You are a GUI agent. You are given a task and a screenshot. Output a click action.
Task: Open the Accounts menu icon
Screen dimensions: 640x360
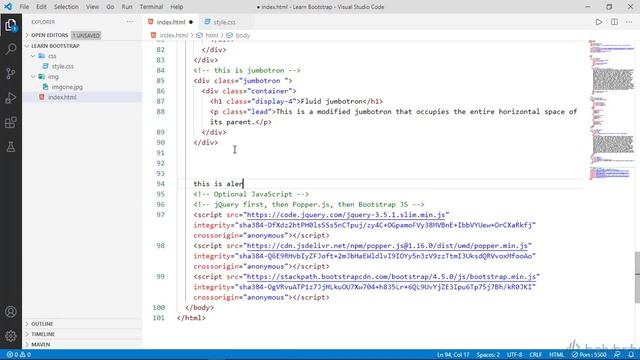[11, 312]
